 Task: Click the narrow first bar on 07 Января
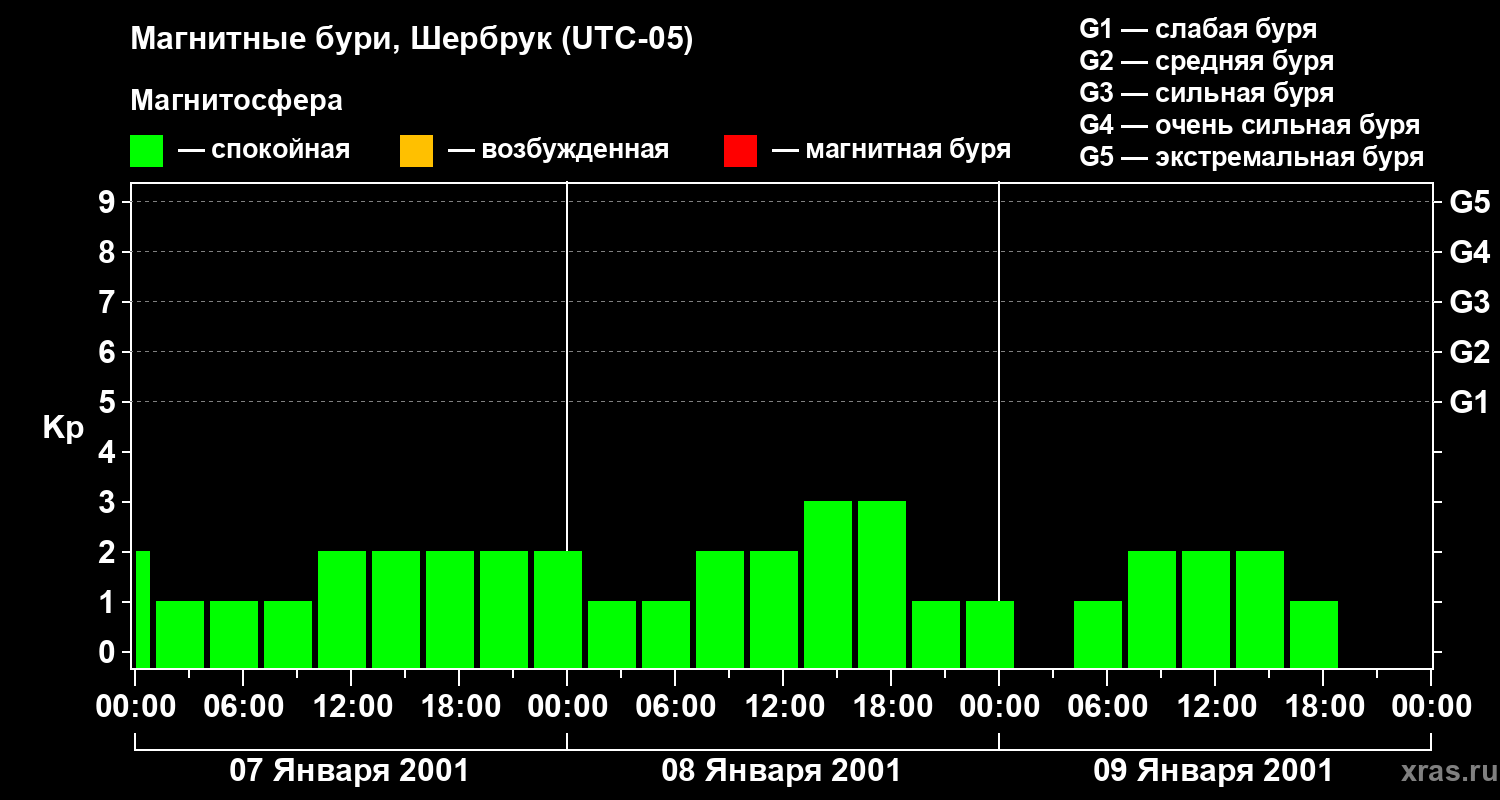coord(142,609)
